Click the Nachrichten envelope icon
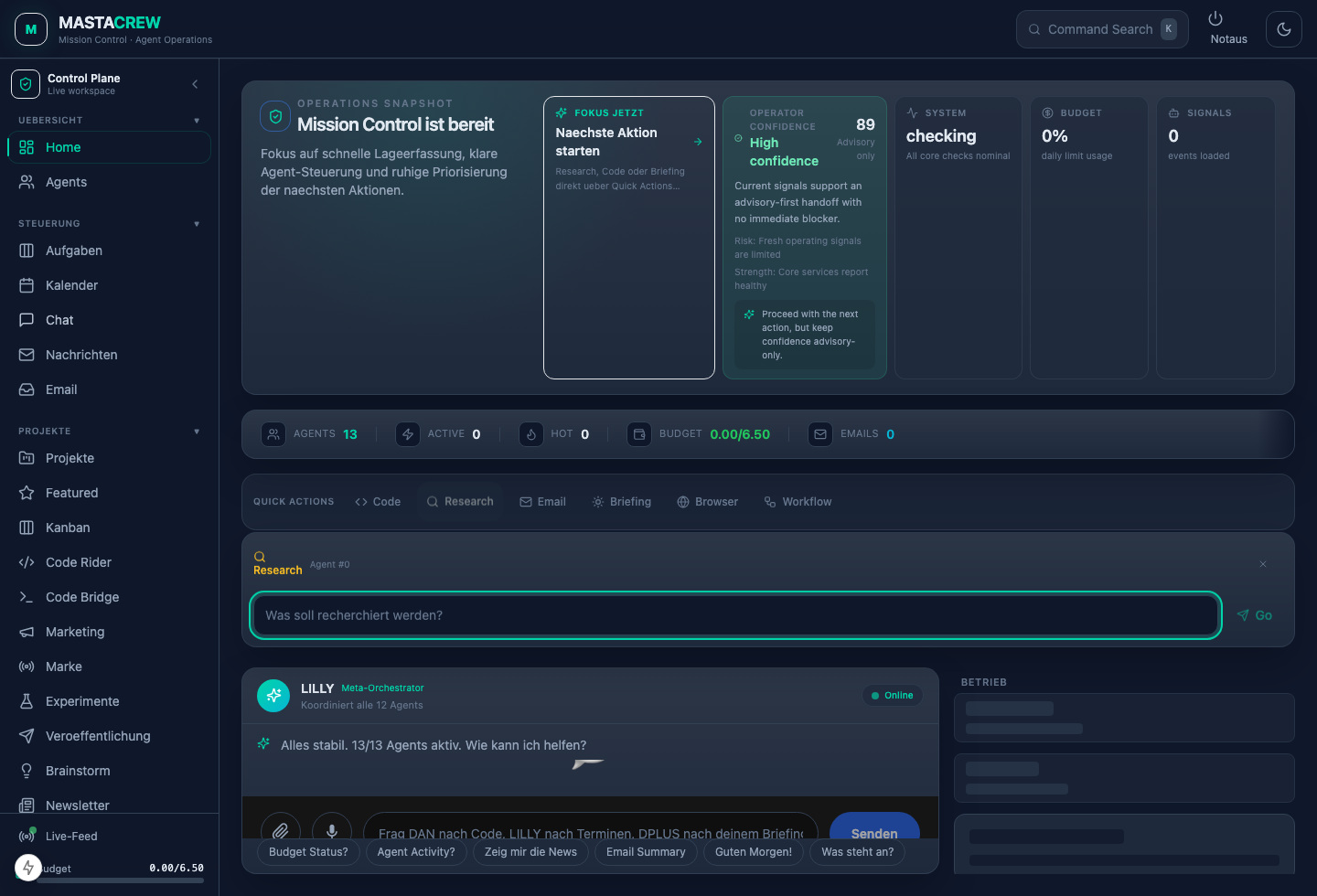This screenshot has width=1317, height=896. click(x=27, y=355)
